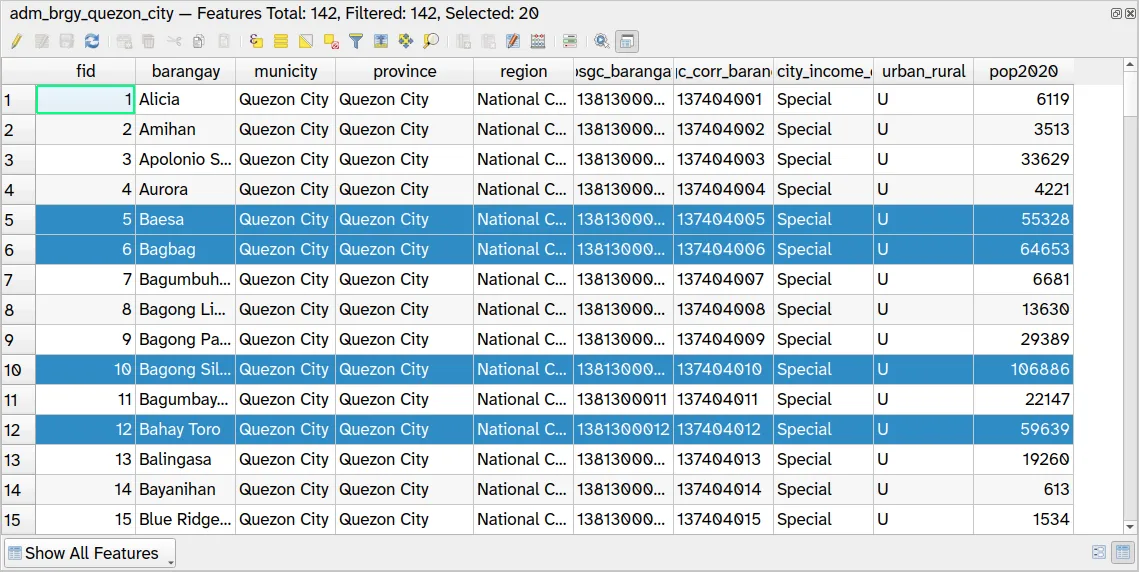1139x572 pixels.
Task: Click the Bayanihan barangay cell
Action: click(x=185, y=489)
